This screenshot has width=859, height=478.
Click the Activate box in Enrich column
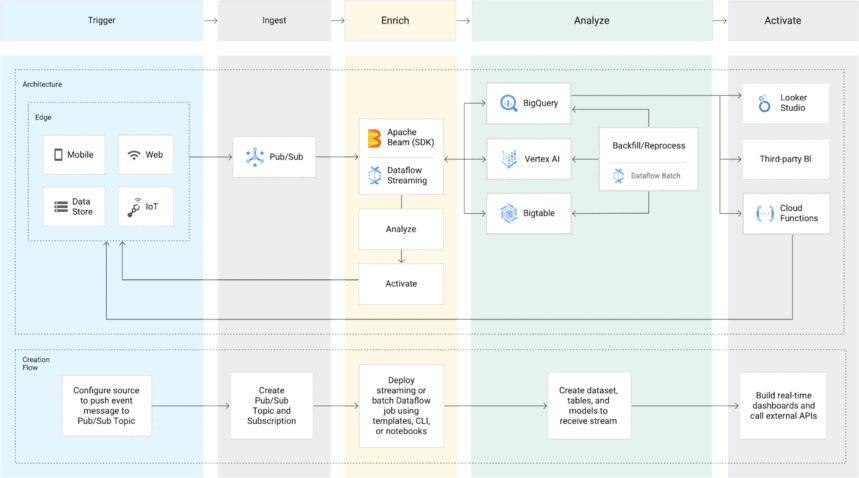coord(401,284)
